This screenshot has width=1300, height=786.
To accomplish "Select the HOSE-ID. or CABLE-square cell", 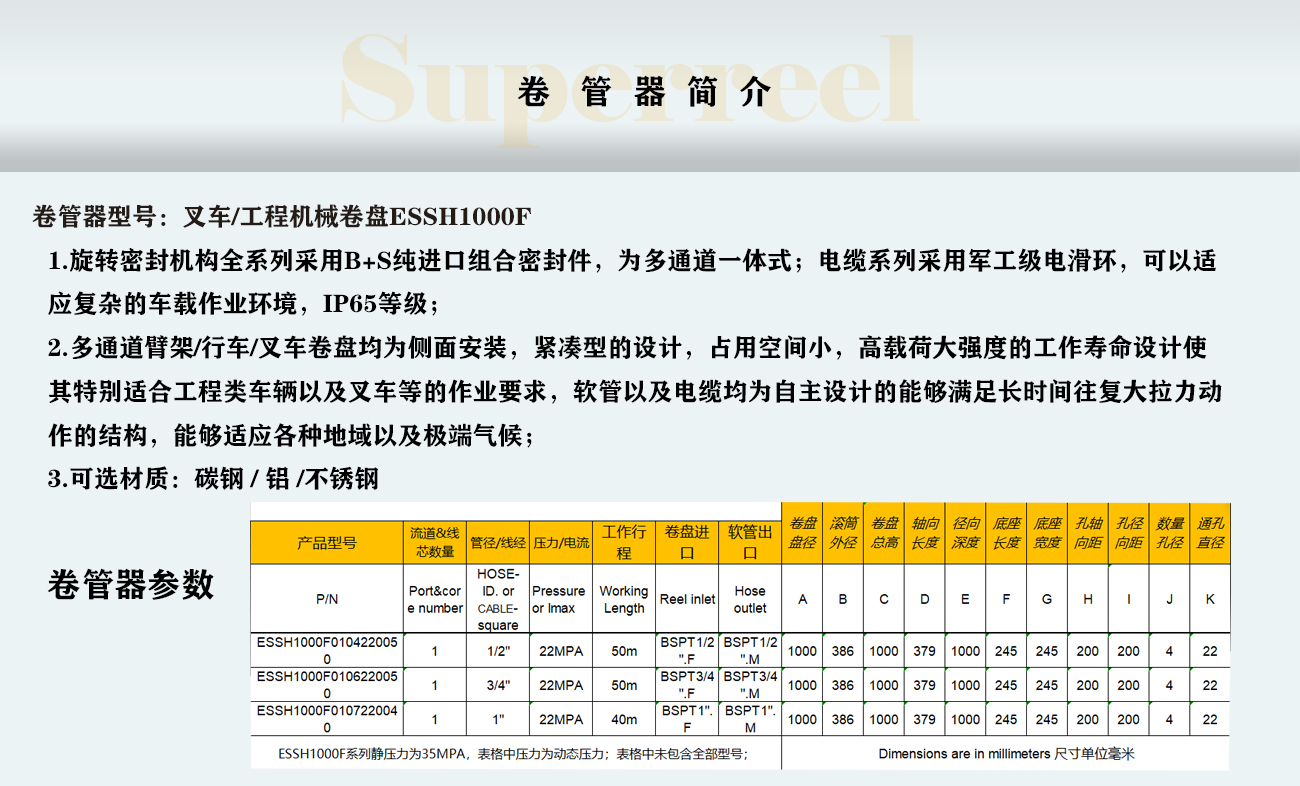I will point(497,599).
